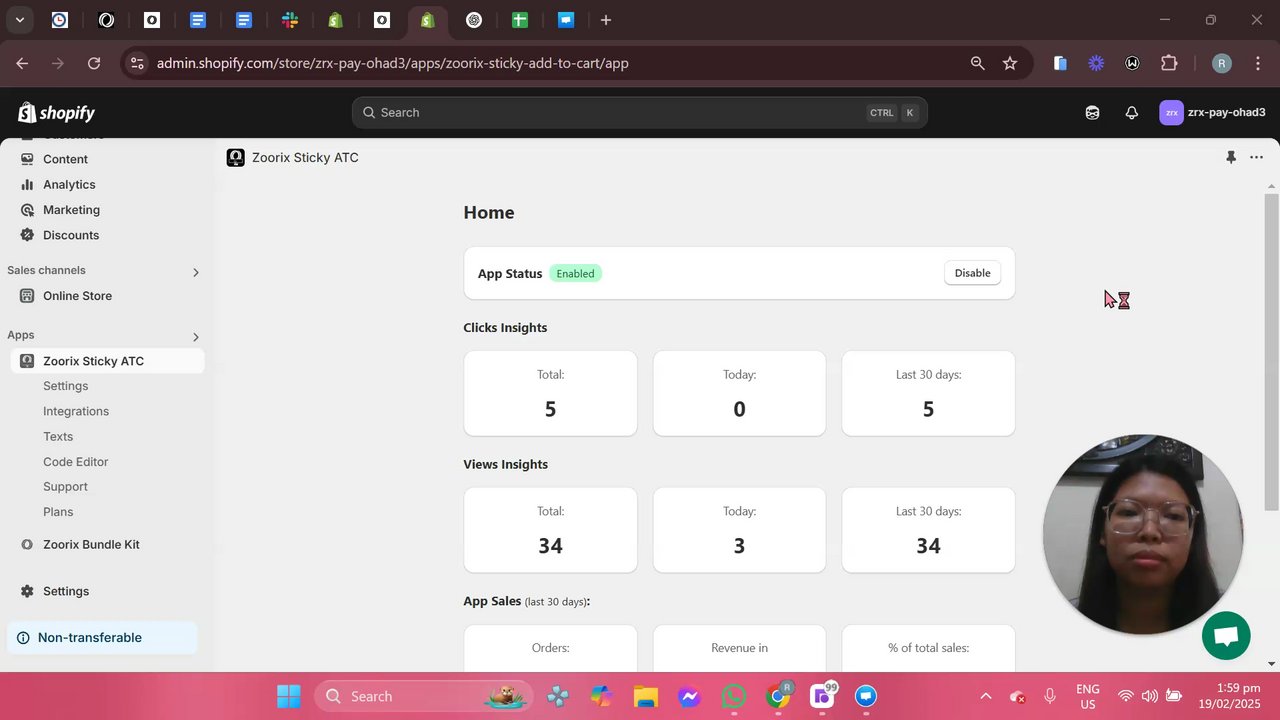
Task: Open WhatsApp from the taskbar
Action: click(x=734, y=696)
